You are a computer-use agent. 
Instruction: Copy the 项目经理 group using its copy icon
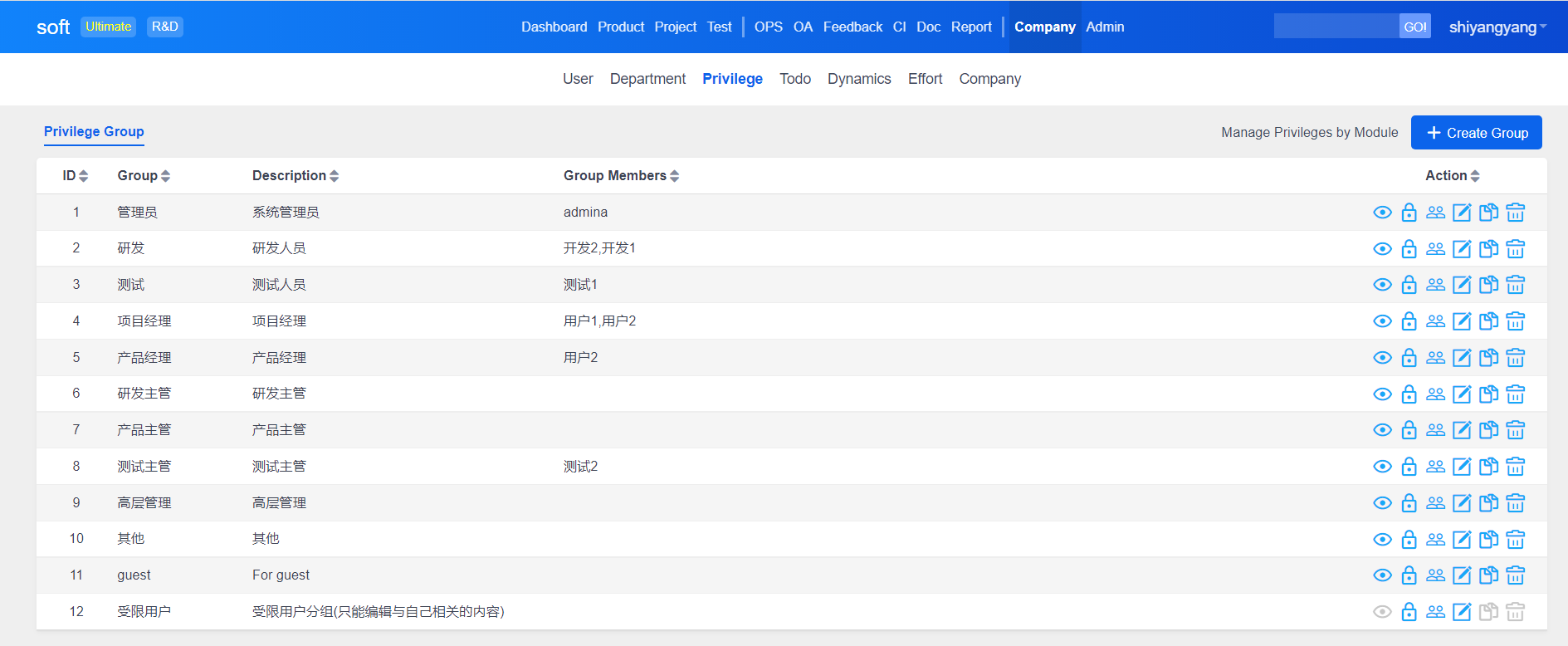pyautogui.click(x=1488, y=321)
